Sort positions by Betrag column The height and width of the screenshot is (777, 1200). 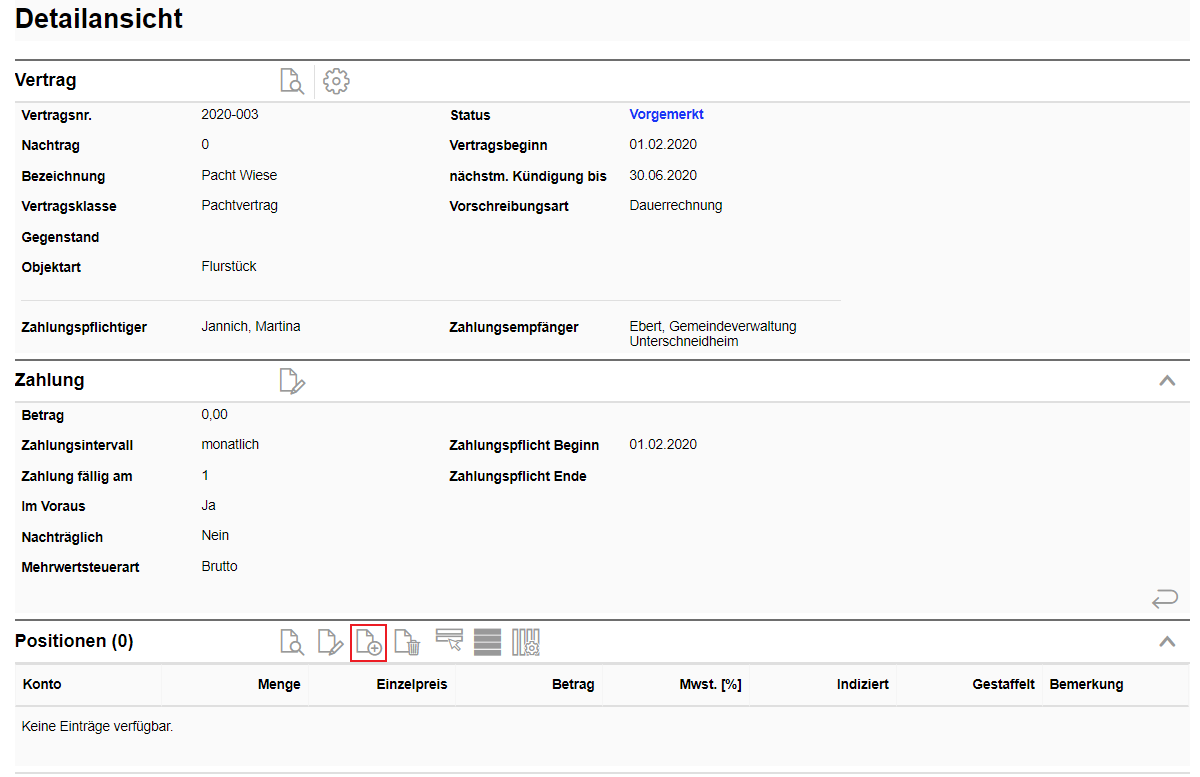(572, 685)
